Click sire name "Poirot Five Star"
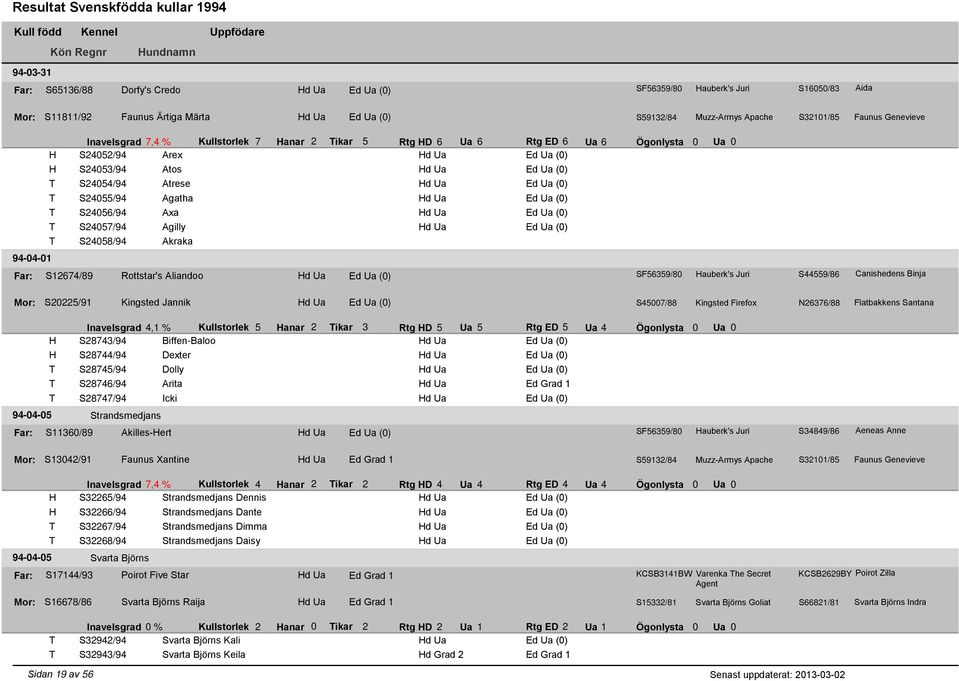This screenshot has width=959, height=681. coord(155,575)
